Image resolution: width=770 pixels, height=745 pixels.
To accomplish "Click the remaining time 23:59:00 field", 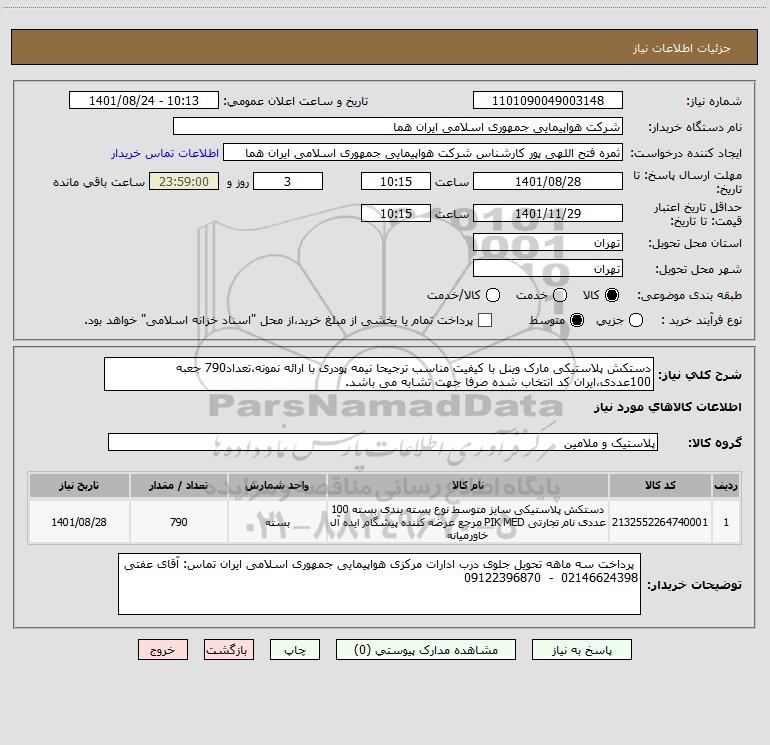I will 184,181.
